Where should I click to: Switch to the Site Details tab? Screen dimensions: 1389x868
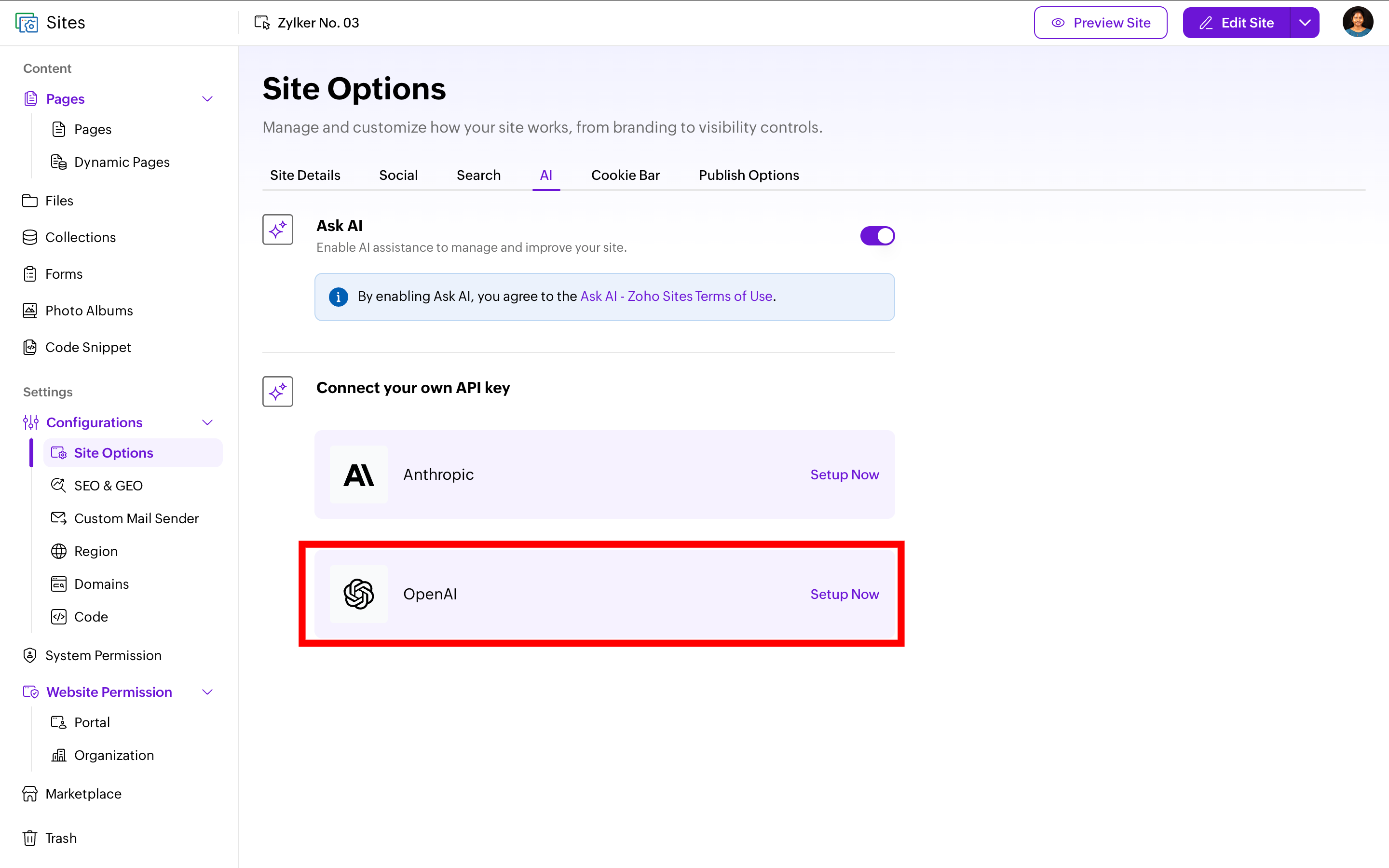(x=305, y=175)
